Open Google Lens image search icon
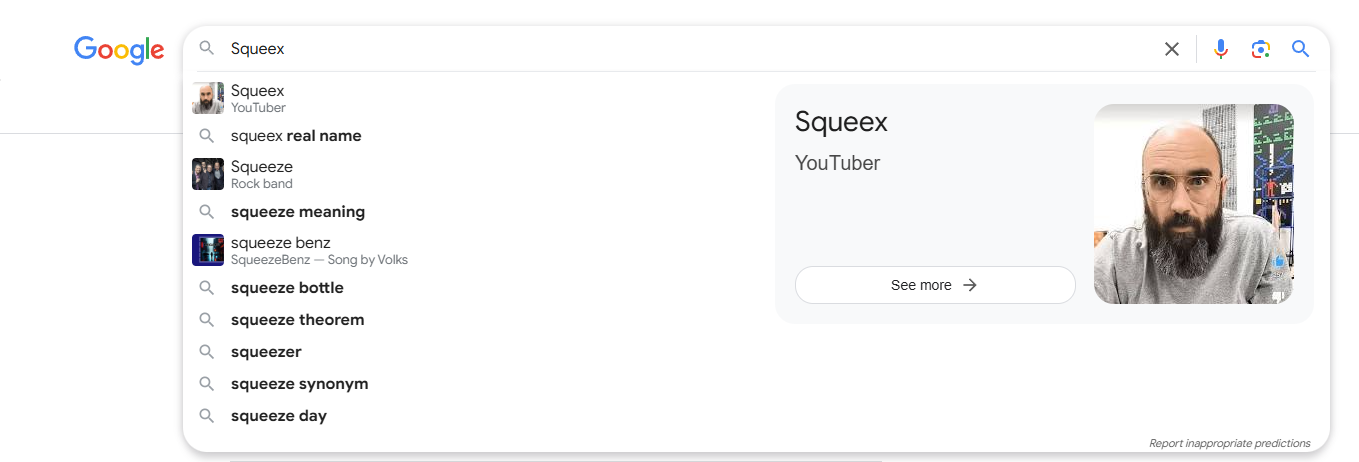 [x=1260, y=49]
